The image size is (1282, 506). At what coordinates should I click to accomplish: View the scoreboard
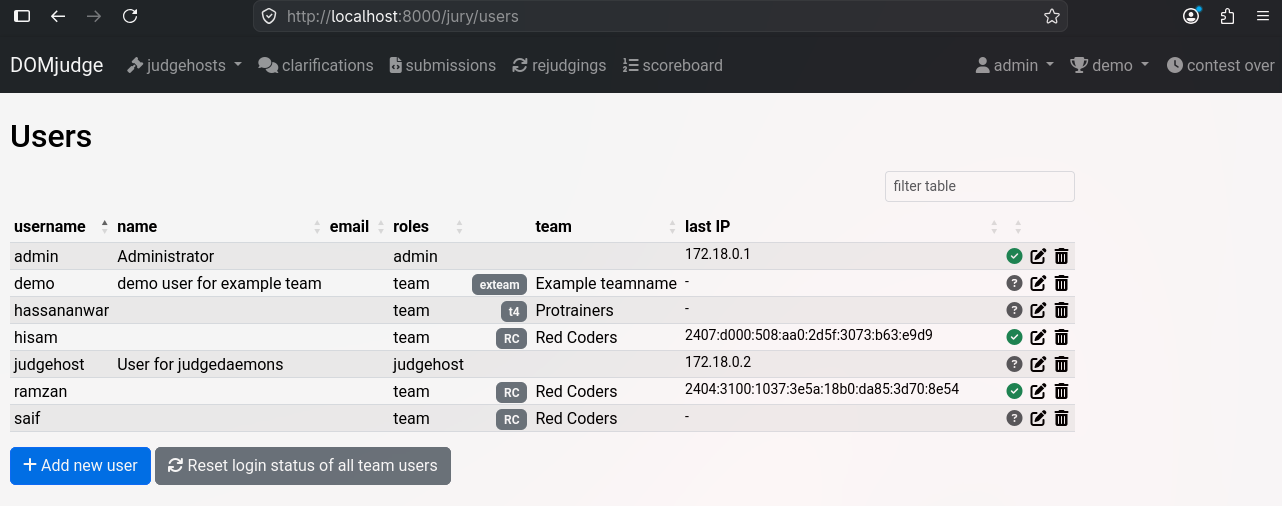coord(672,65)
